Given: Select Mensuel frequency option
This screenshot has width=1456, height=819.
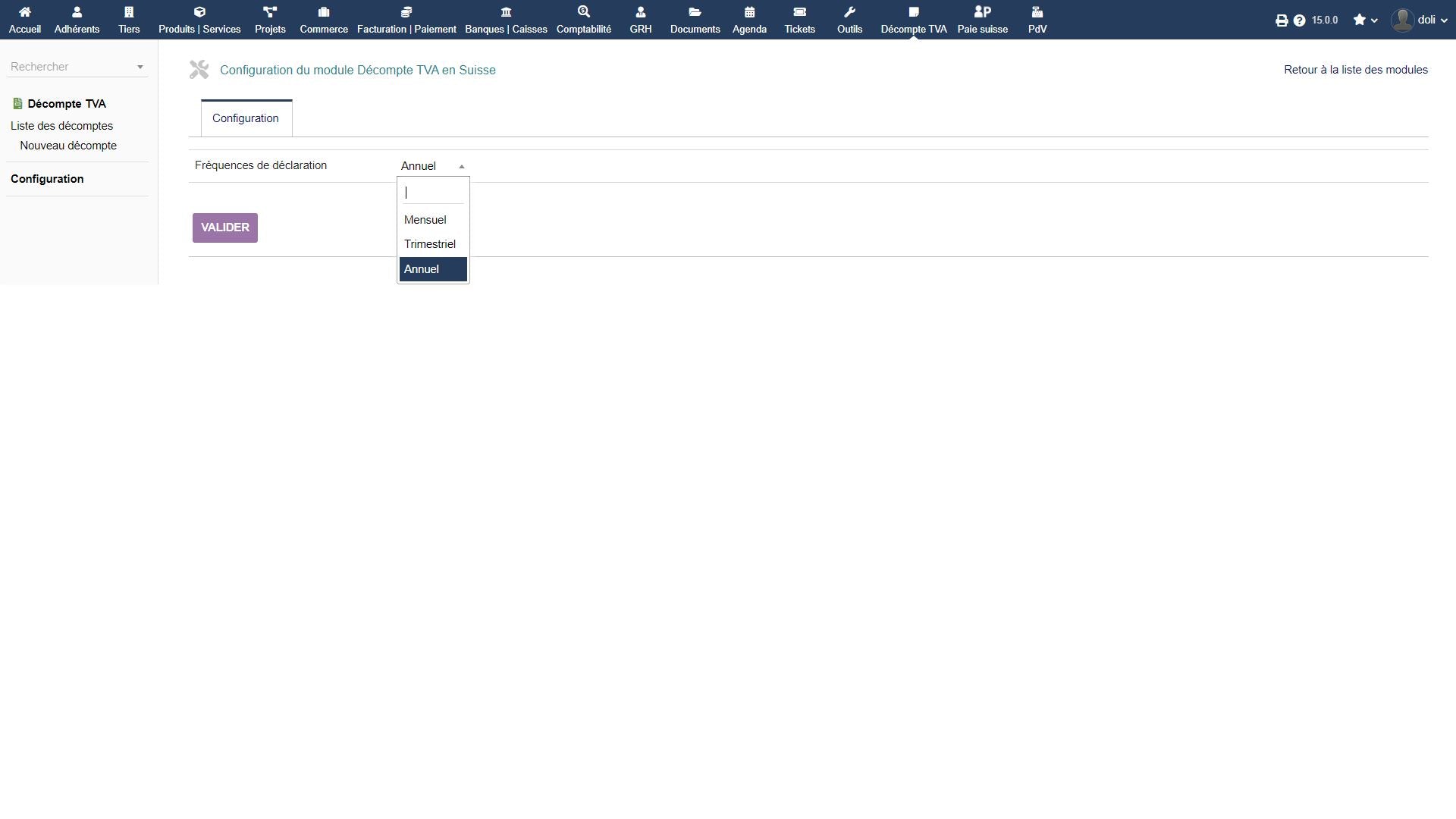Looking at the screenshot, I should tap(425, 220).
